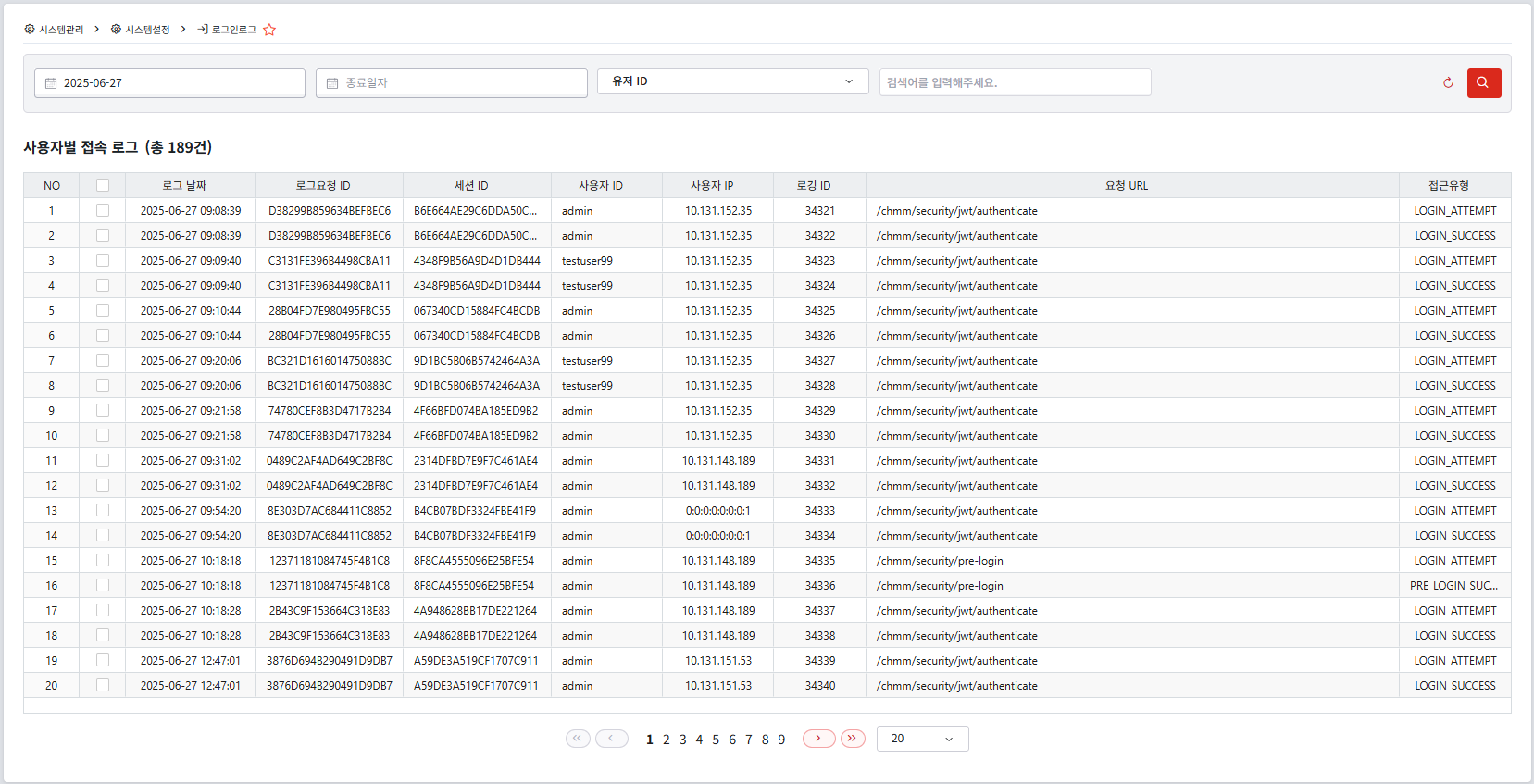The width and height of the screenshot is (1534, 784).
Task: Jump to the last page arrow
Action: tap(853, 739)
